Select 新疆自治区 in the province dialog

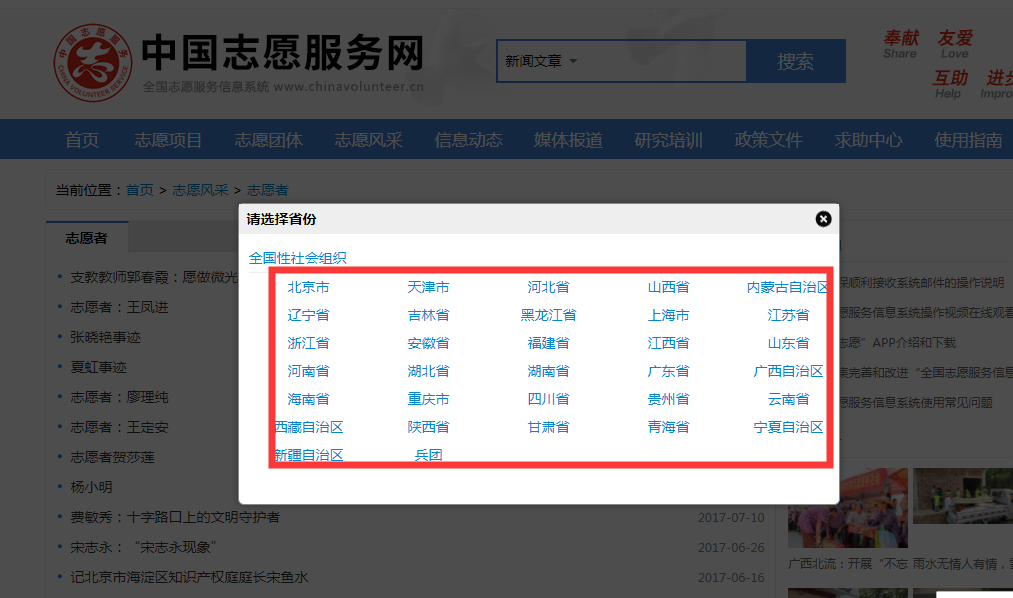(310, 454)
